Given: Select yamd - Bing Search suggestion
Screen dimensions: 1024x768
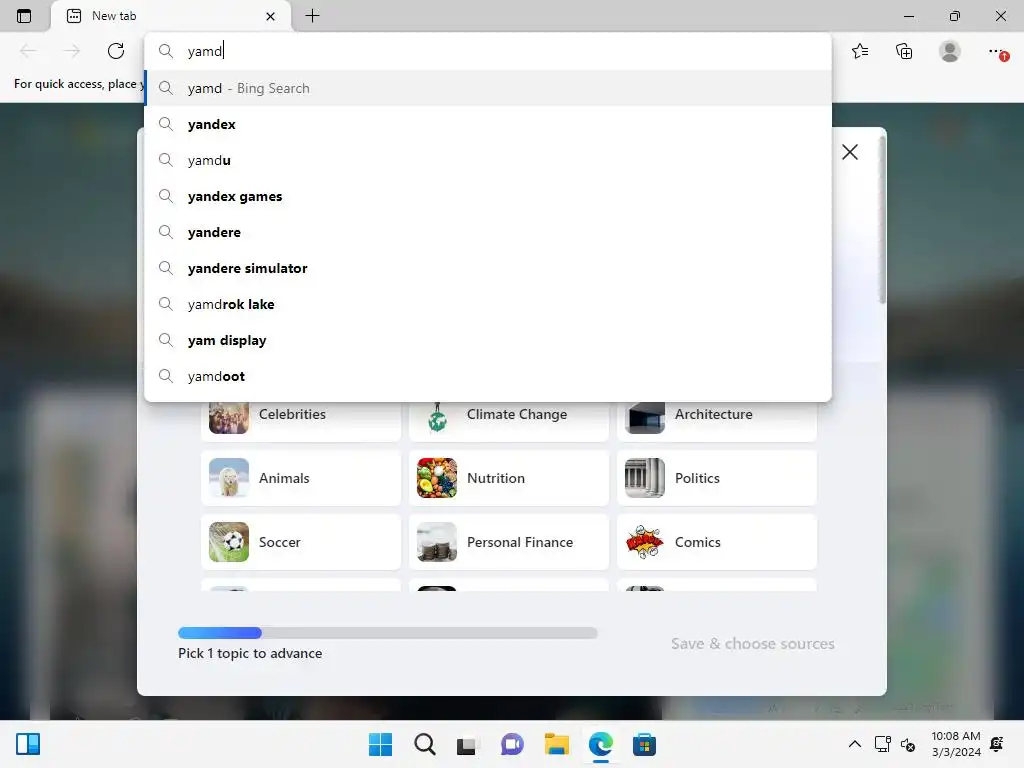Looking at the screenshot, I should click(488, 88).
